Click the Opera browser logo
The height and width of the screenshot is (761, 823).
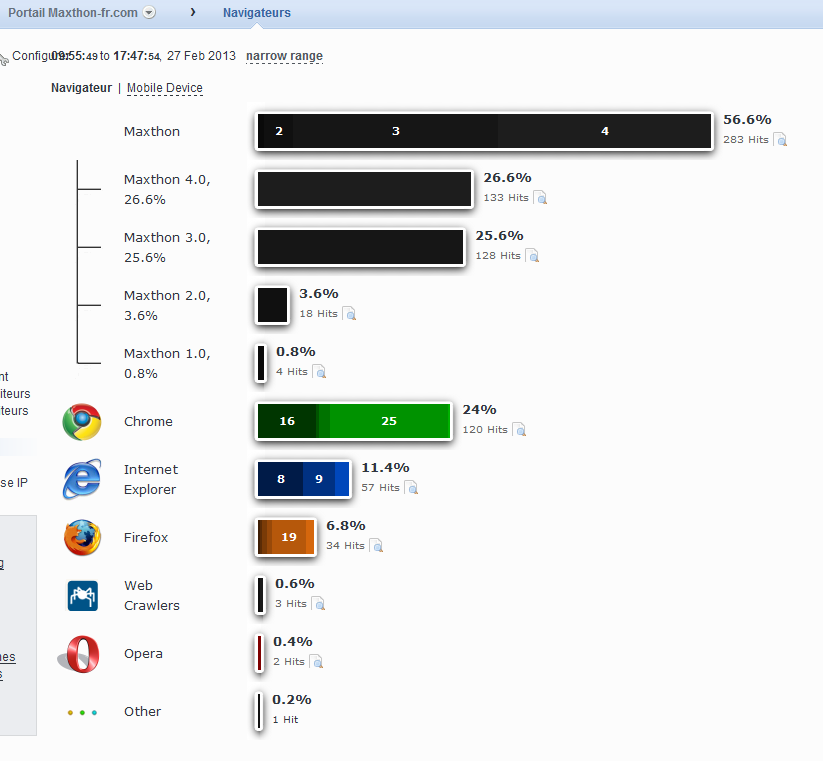click(x=79, y=654)
